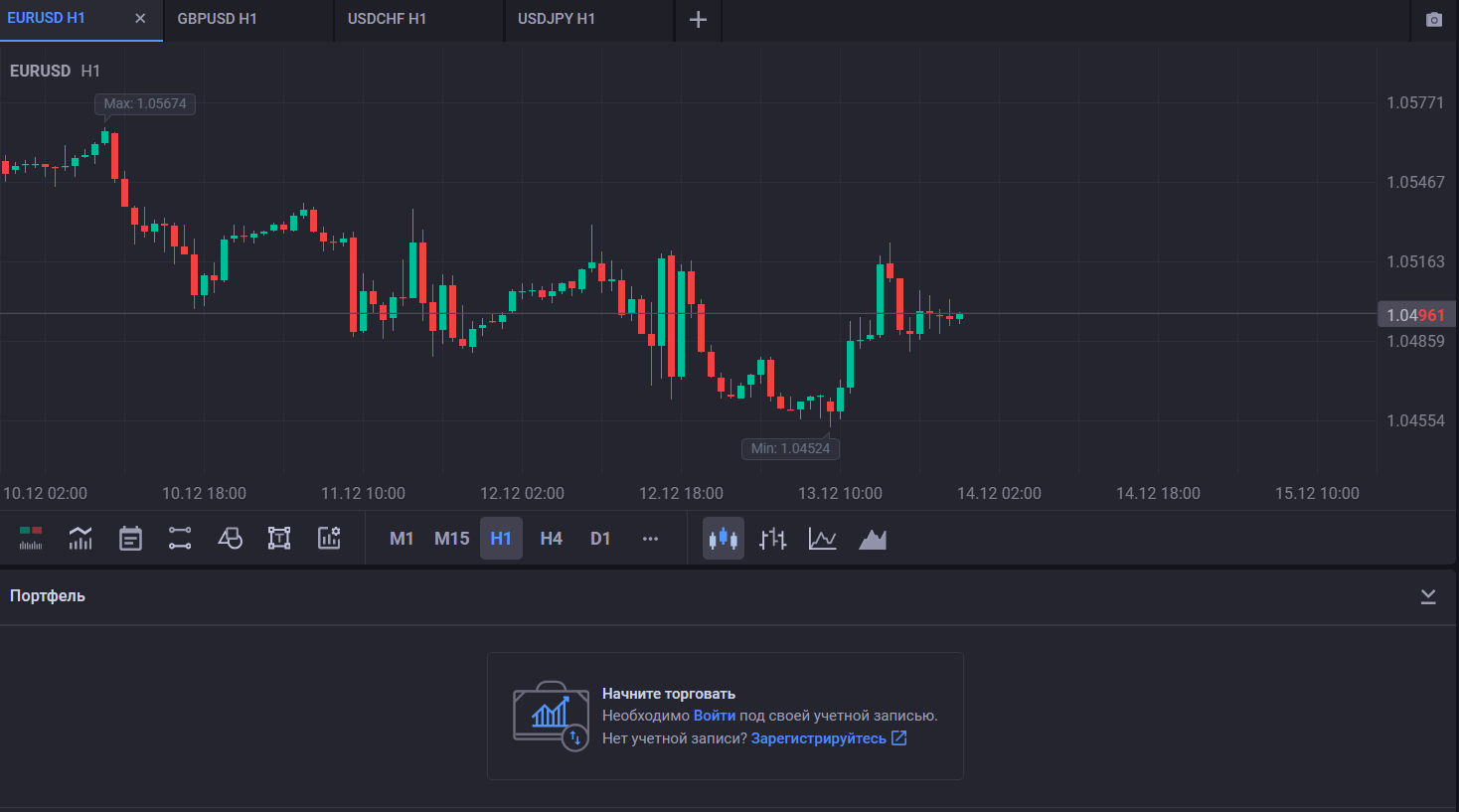The height and width of the screenshot is (812, 1459).
Task: Take chart screenshot with camera icon
Action: pyautogui.click(x=1434, y=20)
